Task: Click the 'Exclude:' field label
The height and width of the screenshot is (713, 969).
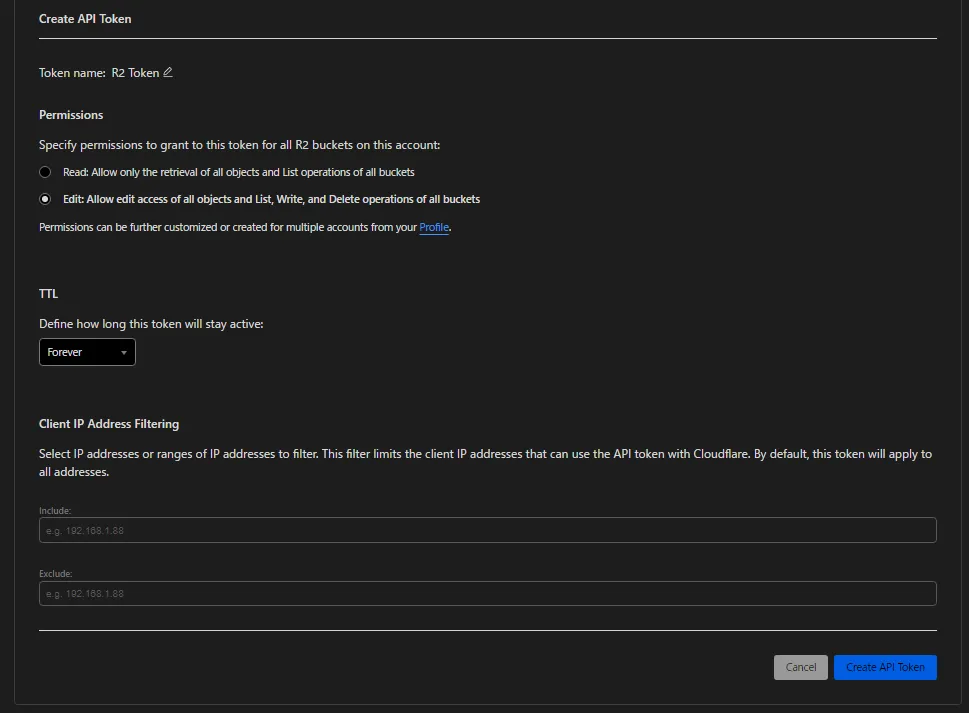Action: [56, 574]
